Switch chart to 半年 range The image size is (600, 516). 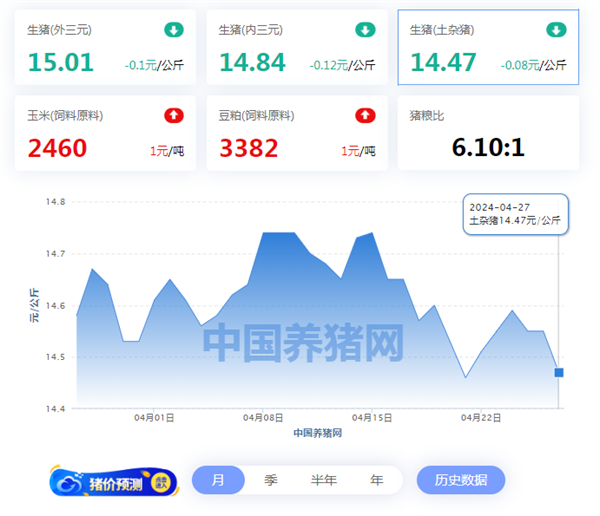pyautogui.click(x=323, y=480)
